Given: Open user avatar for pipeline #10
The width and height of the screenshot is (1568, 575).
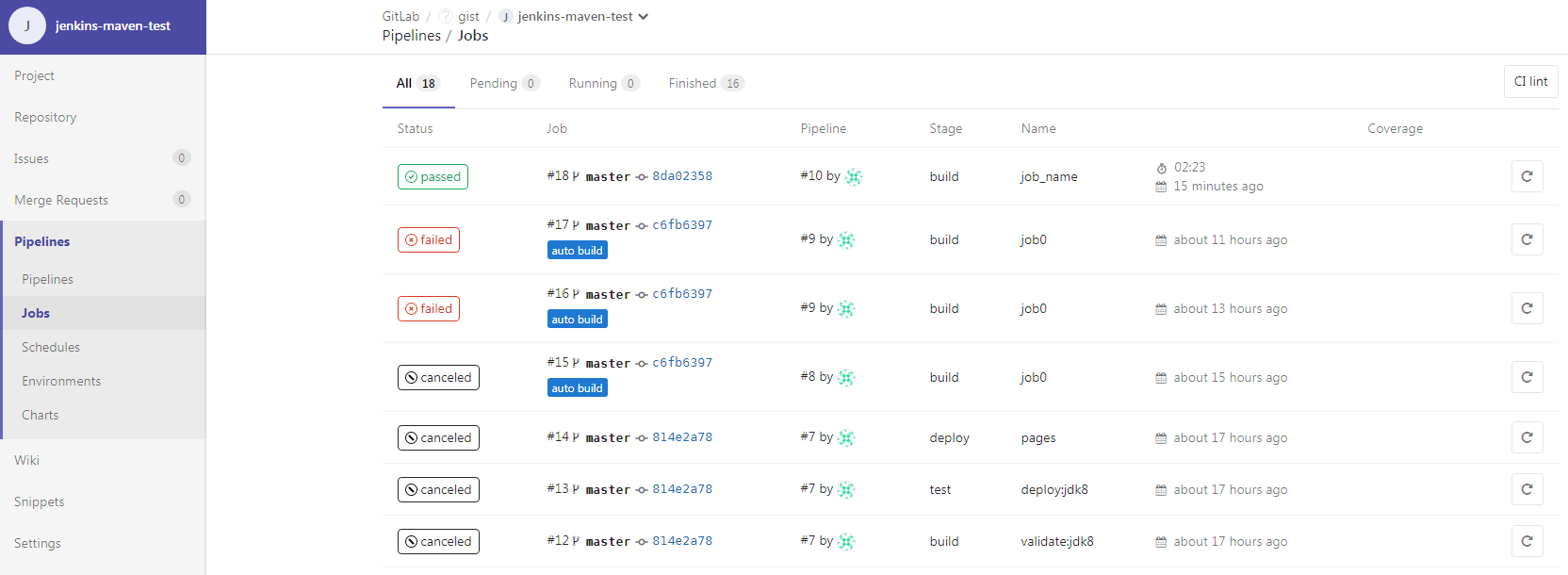Looking at the screenshot, I should 854,176.
